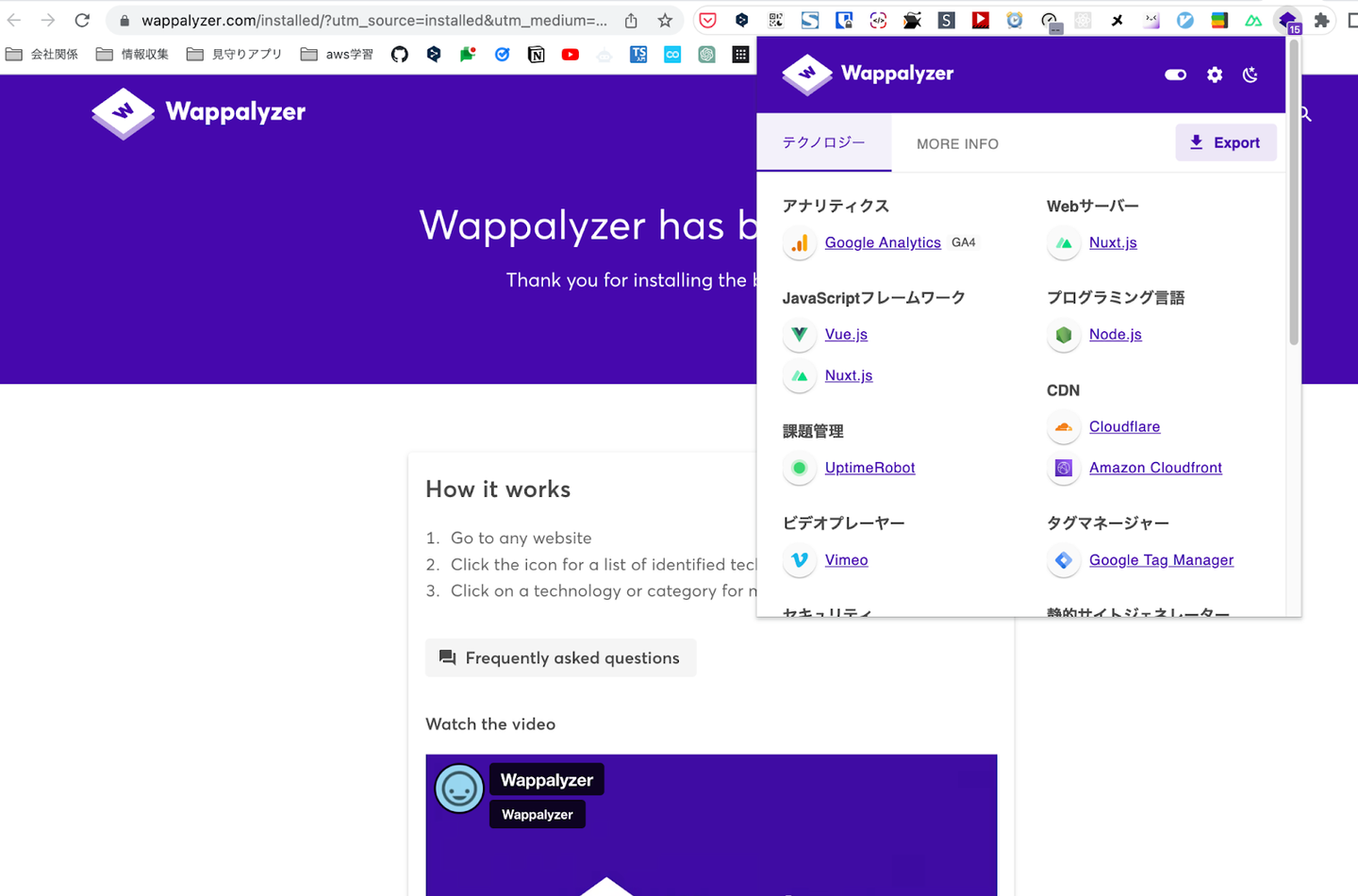Viewport: 1358px width, 896px height.
Task: Play the Wappalyzer video thumbnail
Action: coord(711,825)
